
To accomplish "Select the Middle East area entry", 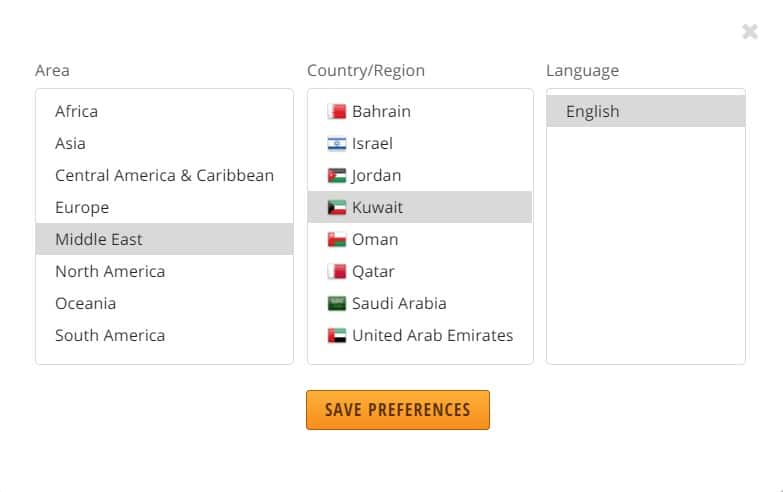I will coord(164,239).
